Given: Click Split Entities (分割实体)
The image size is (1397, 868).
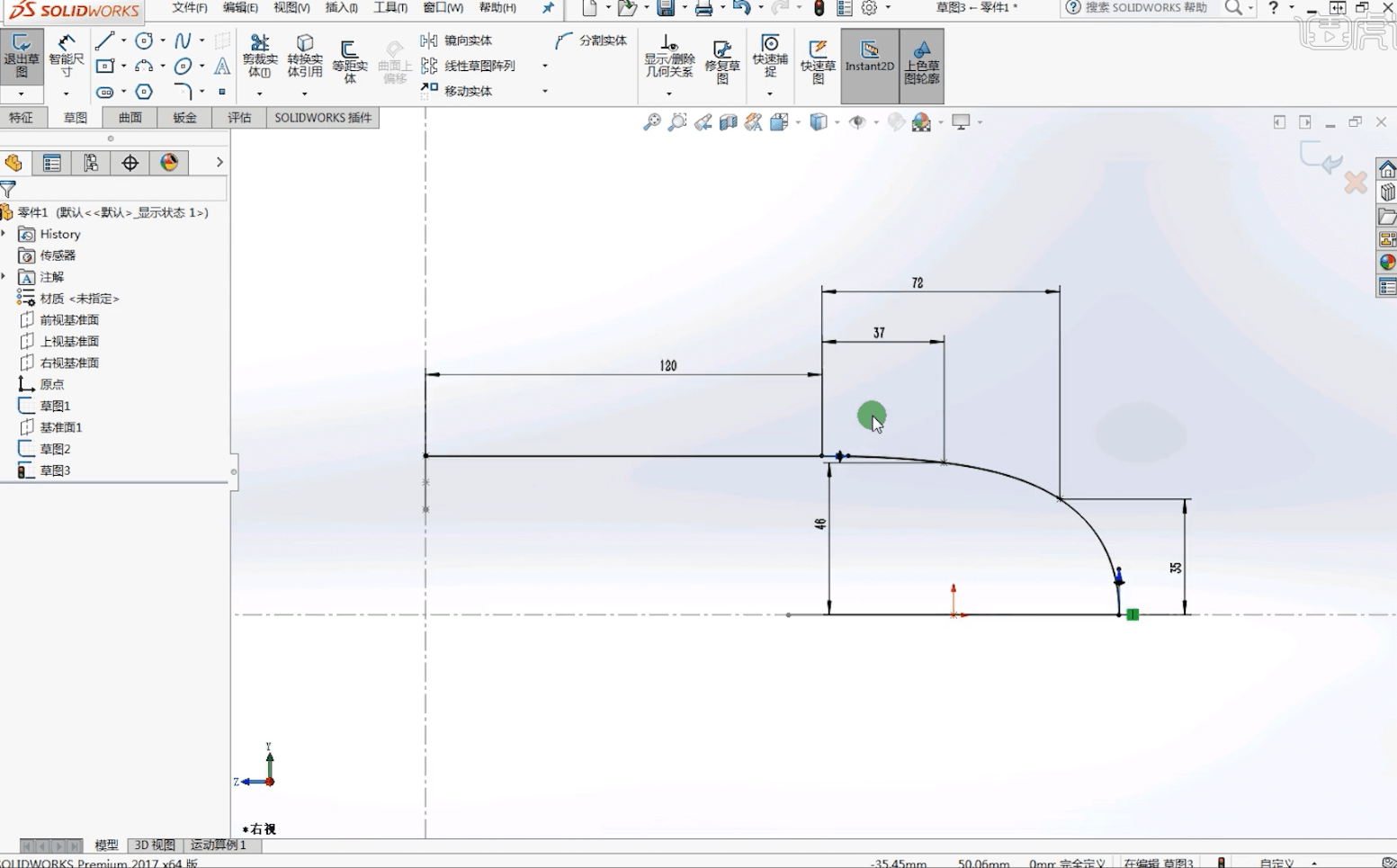Looking at the screenshot, I should coord(591,40).
